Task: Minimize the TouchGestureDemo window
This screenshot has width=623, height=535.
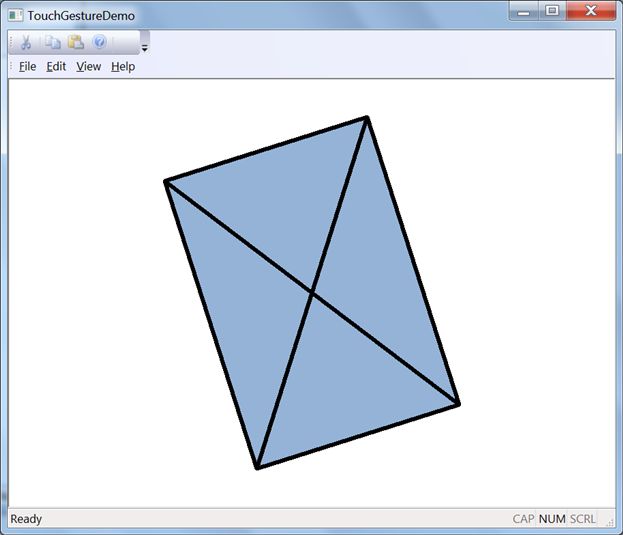Action: pyautogui.click(x=524, y=11)
